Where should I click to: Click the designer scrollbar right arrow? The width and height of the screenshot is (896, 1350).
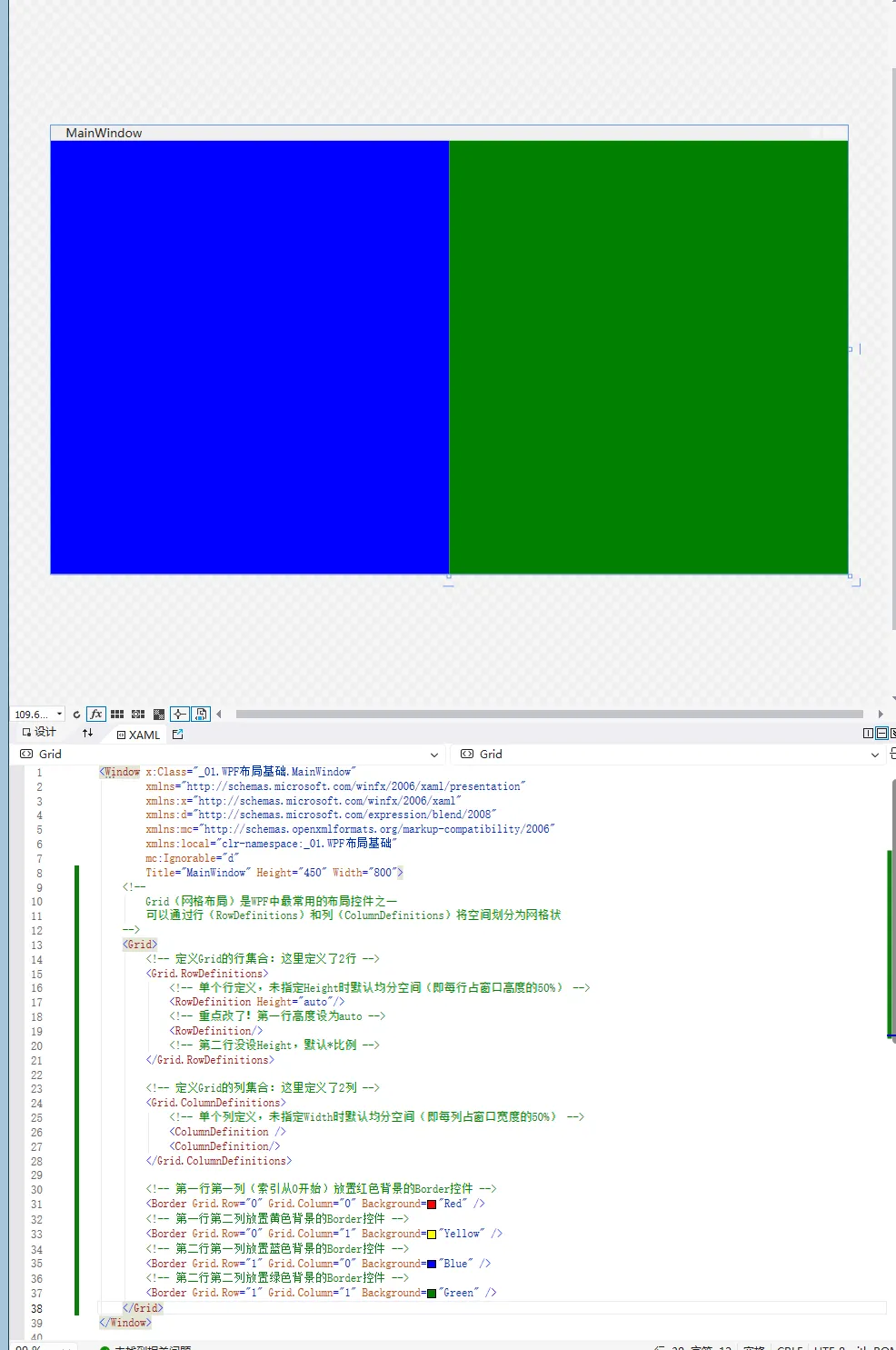[x=880, y=715]
